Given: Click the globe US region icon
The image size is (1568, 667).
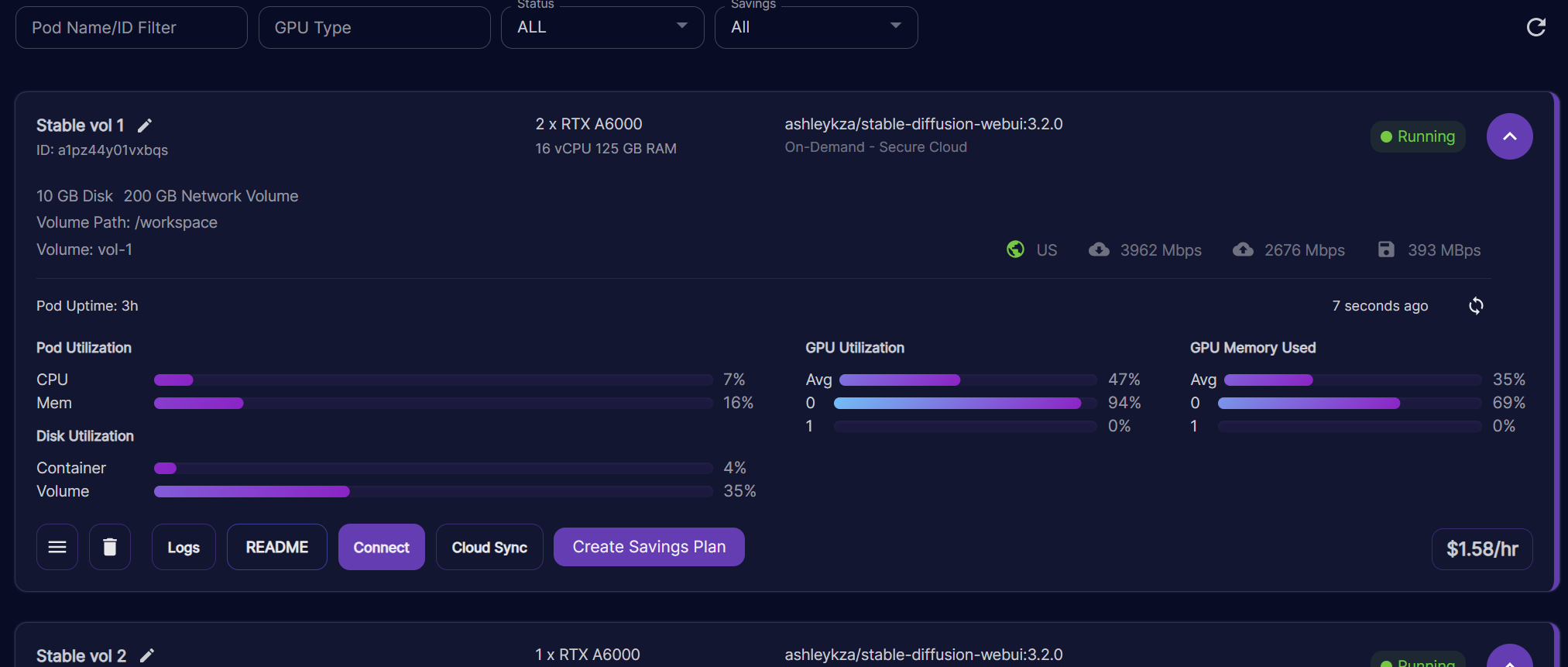Looking at the screenshot, I should [x=1015, y=249].
